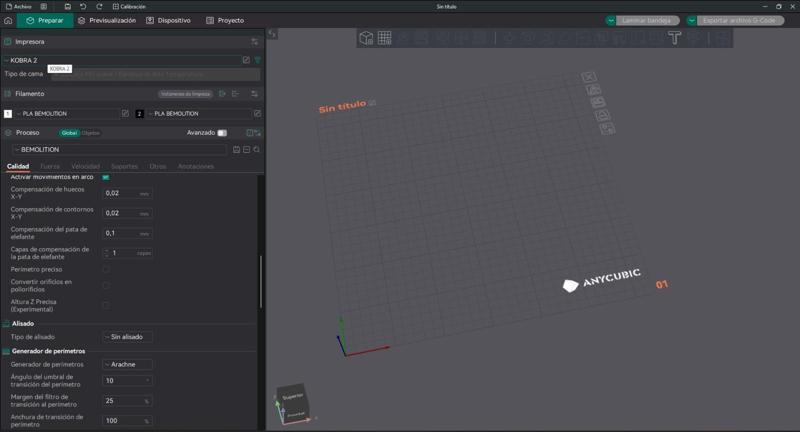
Task: Select the Soportes settings tab
Action: pos(124,166)
